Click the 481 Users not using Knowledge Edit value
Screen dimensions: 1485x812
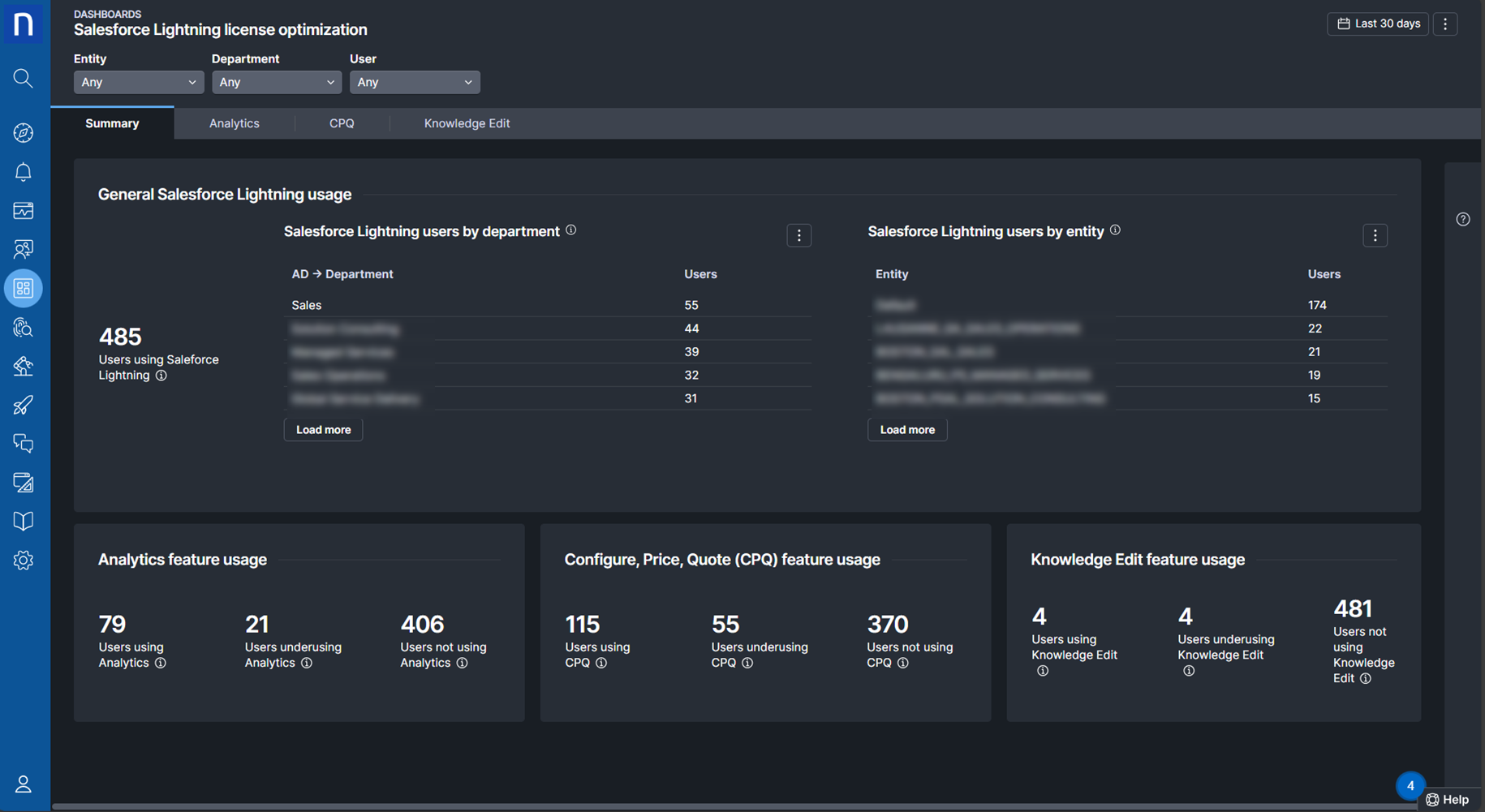click(1353, 608)
